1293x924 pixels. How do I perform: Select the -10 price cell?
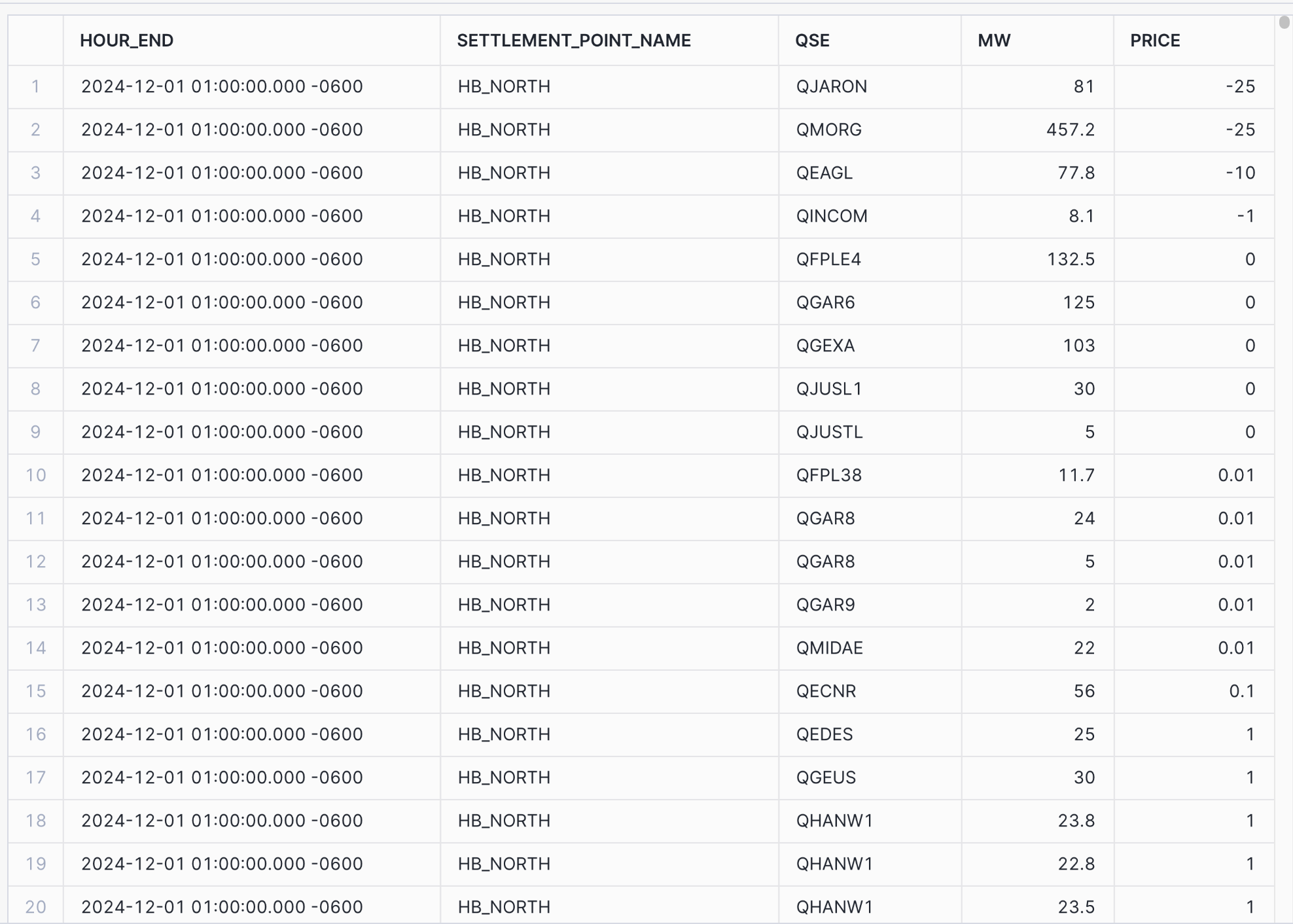click(x=1240, y=173)
